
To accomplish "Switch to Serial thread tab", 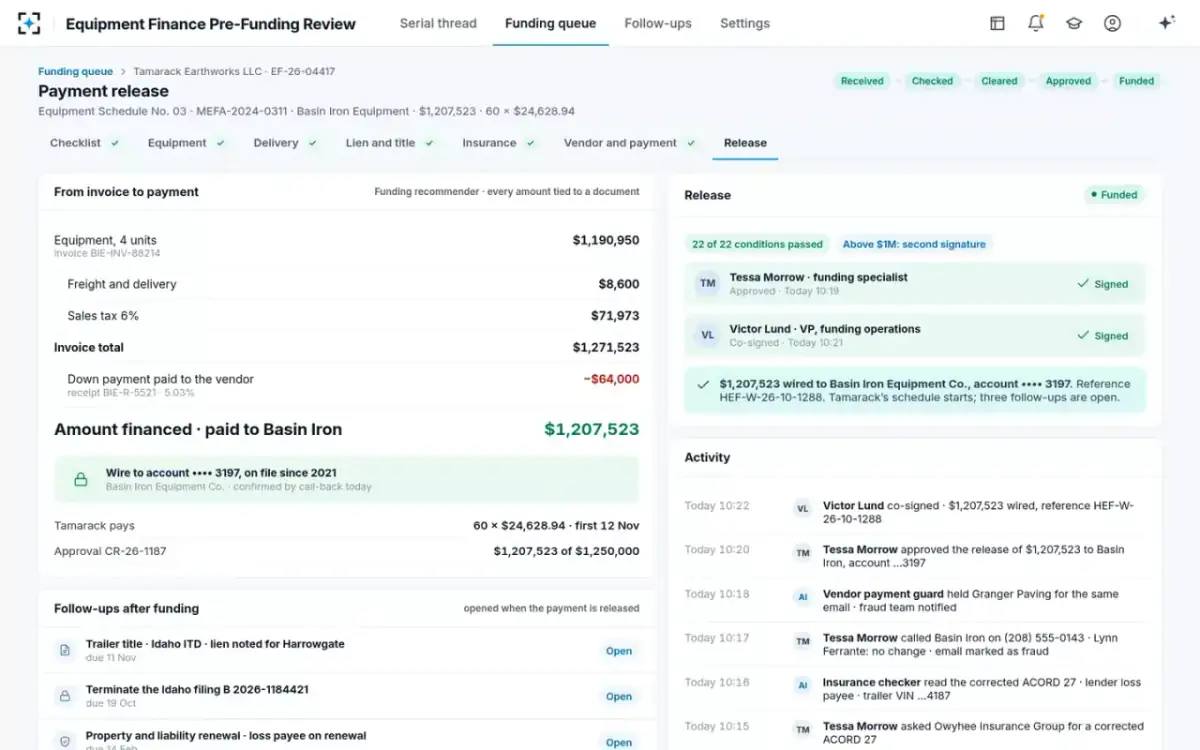I will pyautogui.click(x=438, y=23).
